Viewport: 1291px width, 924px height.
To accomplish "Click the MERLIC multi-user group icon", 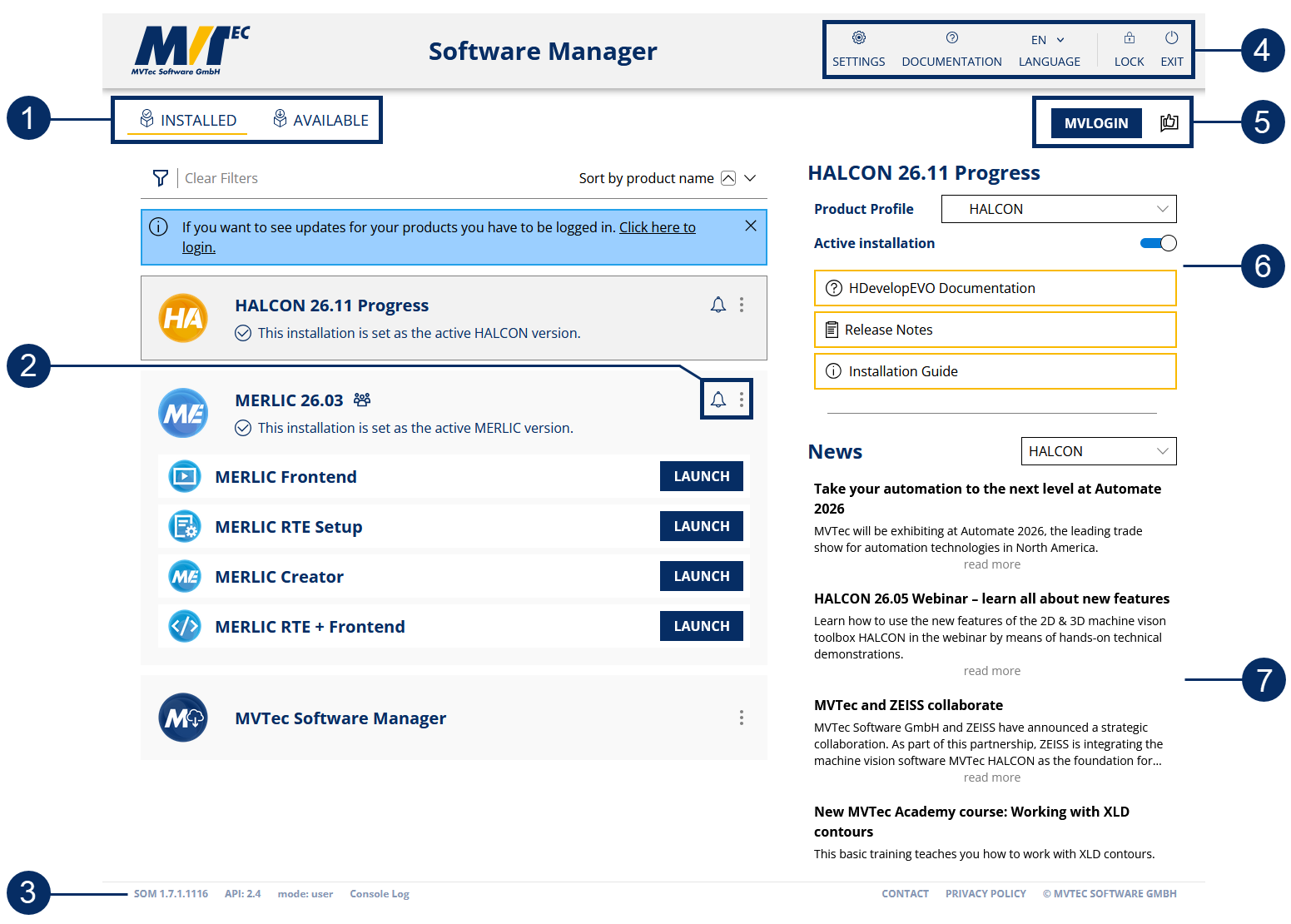I will 361,400.
